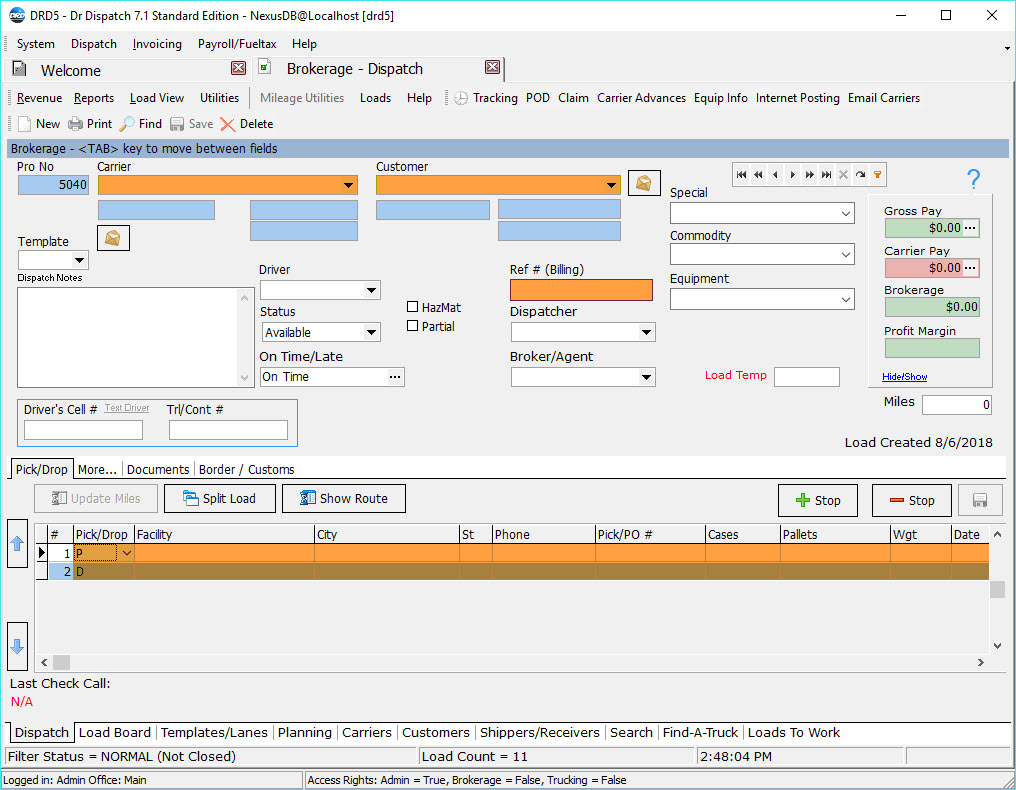This screenshot has height=790, width=1016.
Task: Open Pick/Drop type dropdown in row 1
Action: (126, 553)
